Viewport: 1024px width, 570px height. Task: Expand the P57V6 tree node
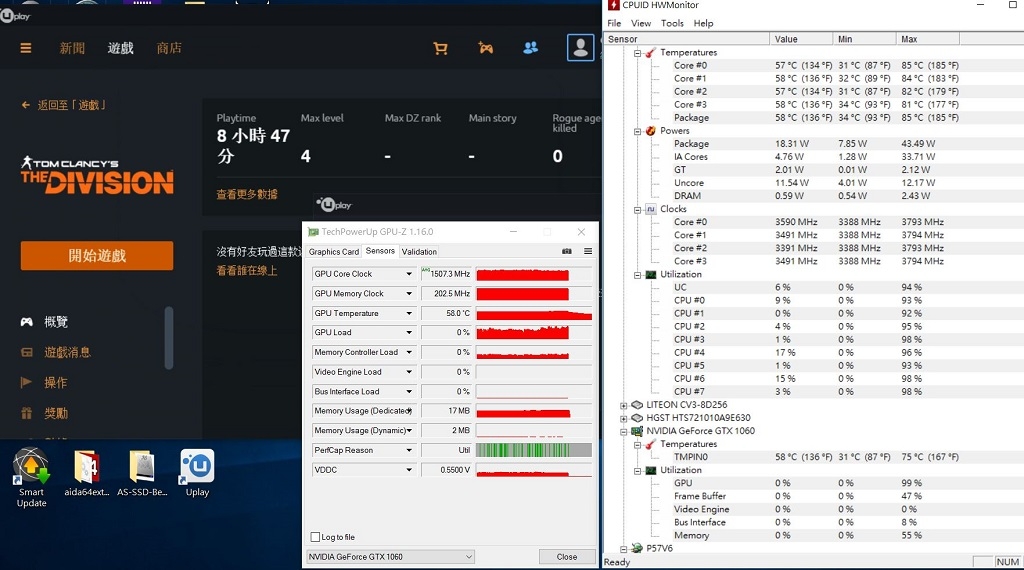[x=624, y=549]
